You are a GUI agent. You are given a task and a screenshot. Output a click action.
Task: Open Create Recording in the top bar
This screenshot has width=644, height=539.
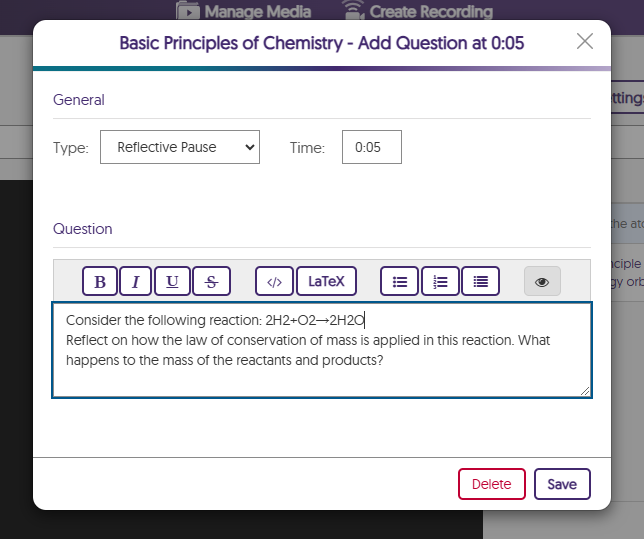tap(418, 11)
